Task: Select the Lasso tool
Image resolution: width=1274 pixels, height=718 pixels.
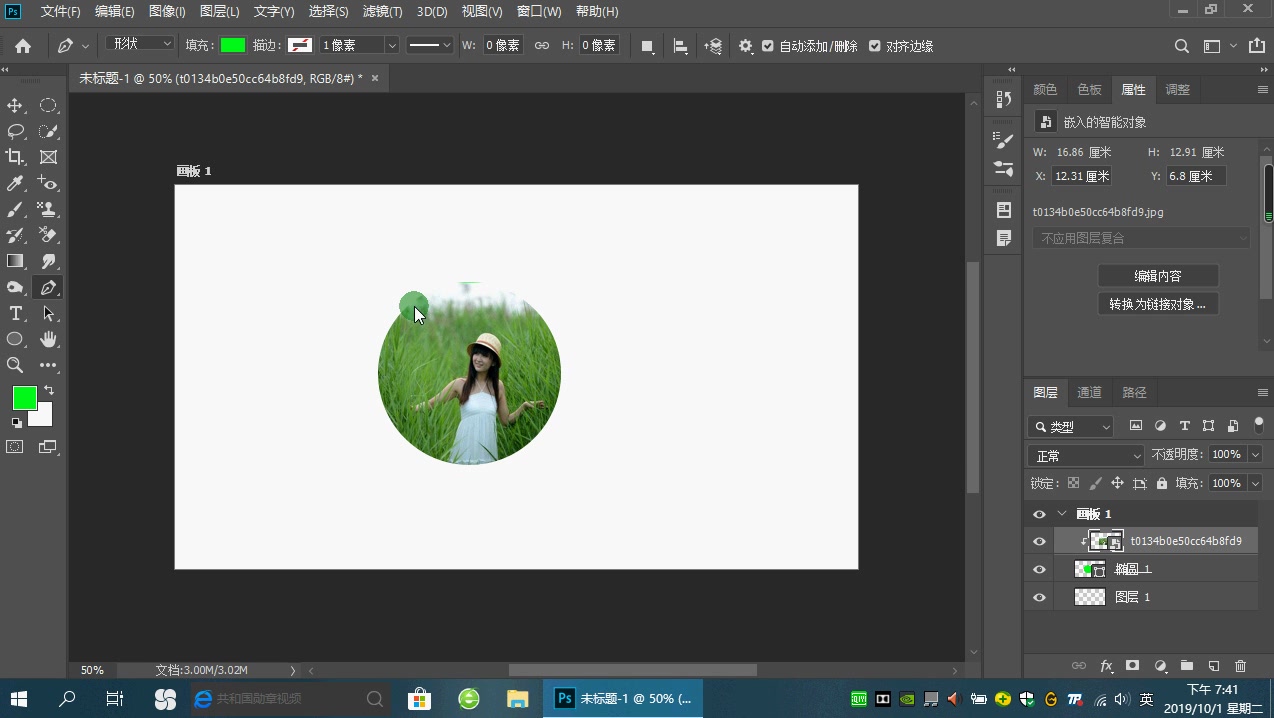Action: 15,131
